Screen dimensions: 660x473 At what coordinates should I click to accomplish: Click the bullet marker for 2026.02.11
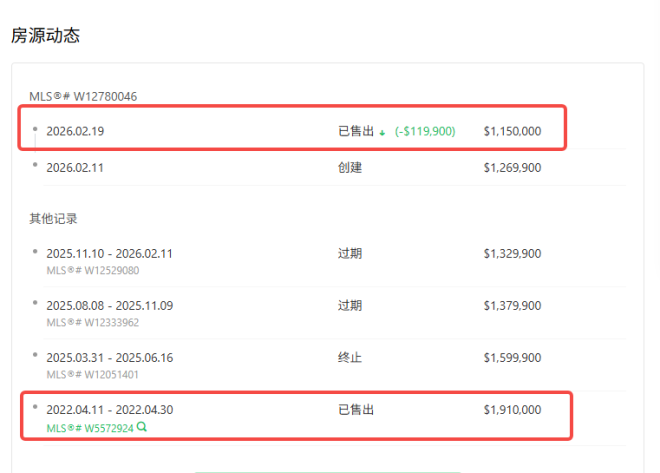pyautogui.click(x=35, y=166)
